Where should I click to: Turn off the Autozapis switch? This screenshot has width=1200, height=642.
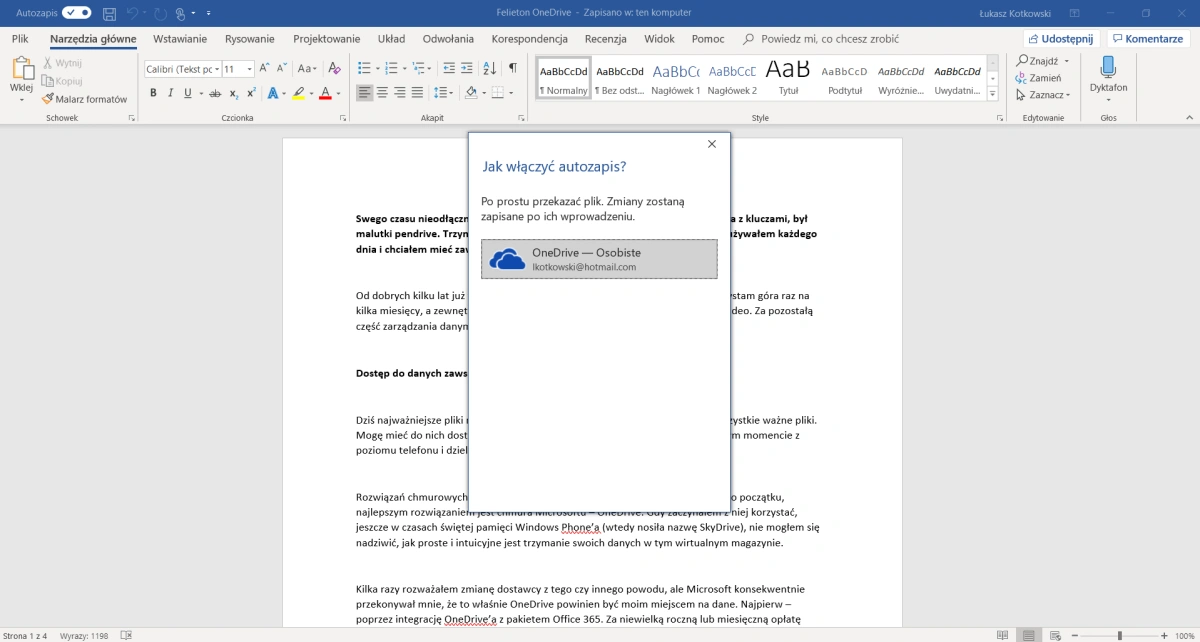(77, 13)
